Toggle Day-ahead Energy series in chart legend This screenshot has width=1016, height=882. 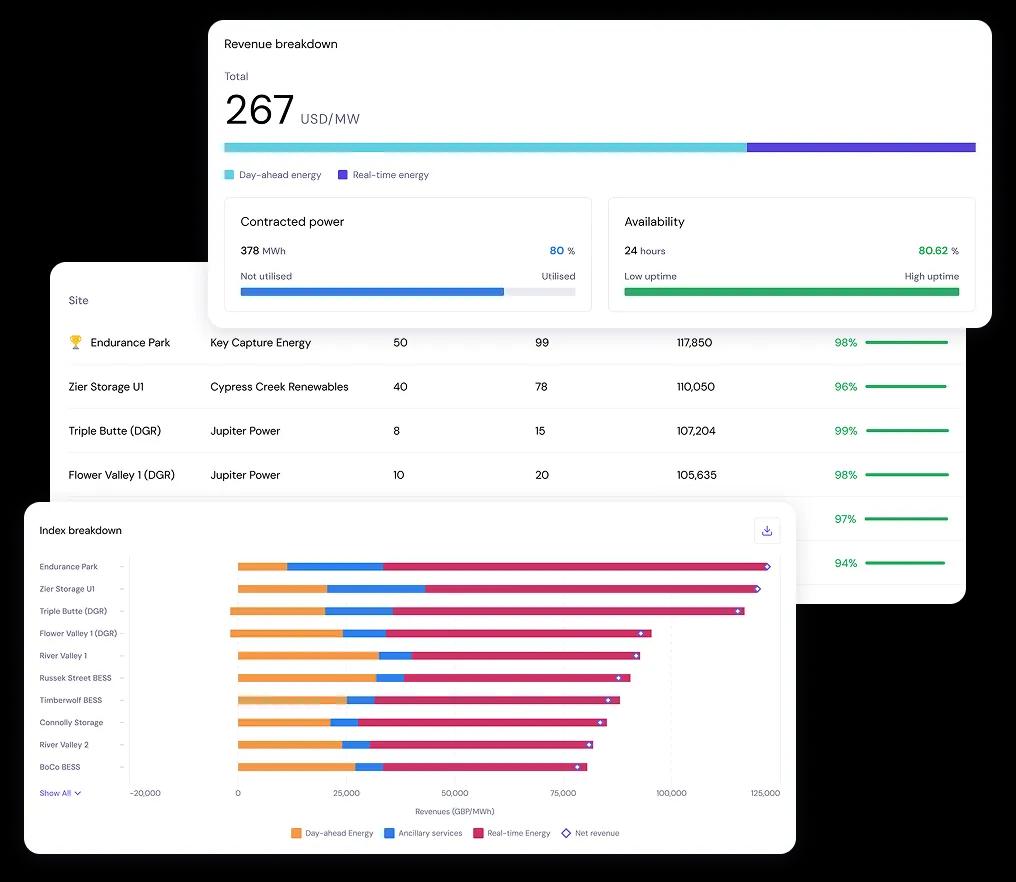[x=332, y=833]
